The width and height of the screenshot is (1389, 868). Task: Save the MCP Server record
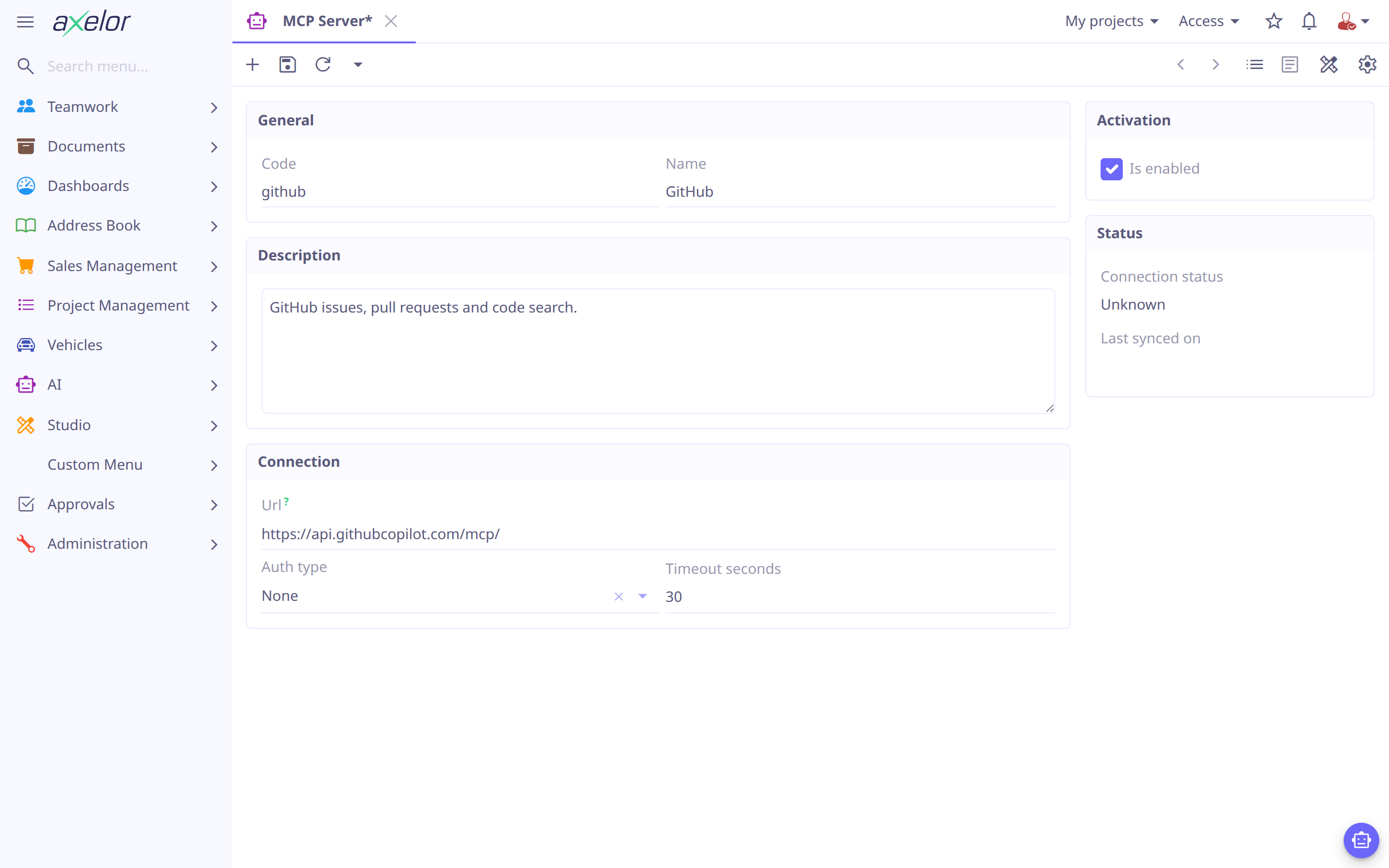[287, 64]
